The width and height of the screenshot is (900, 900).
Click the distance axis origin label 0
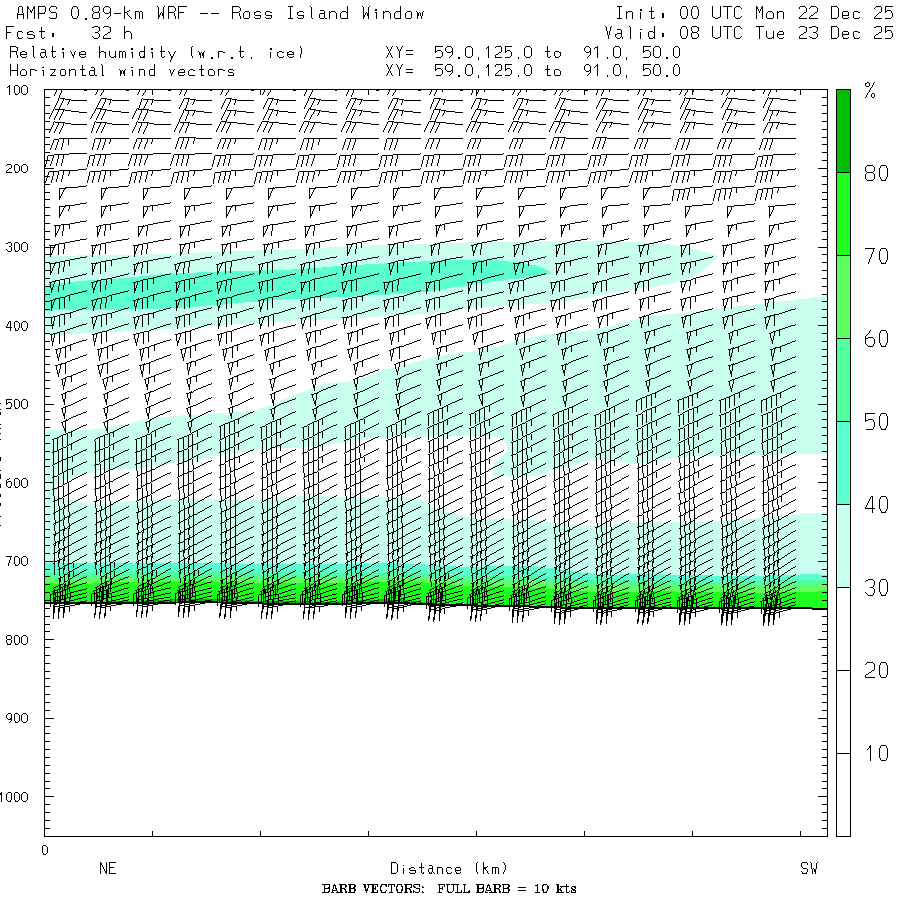click(45, 851)
